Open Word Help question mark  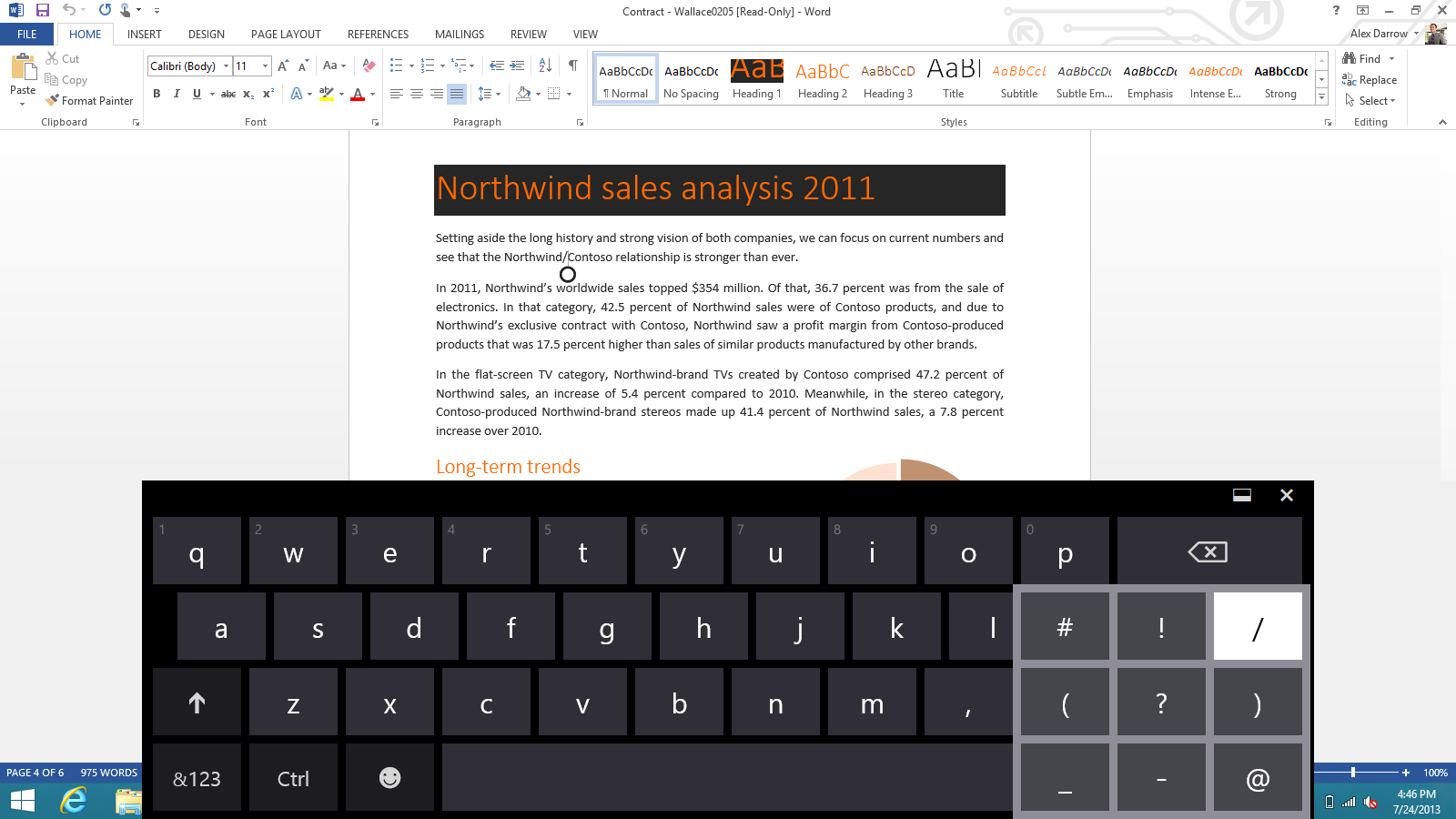pos(1336,10)
